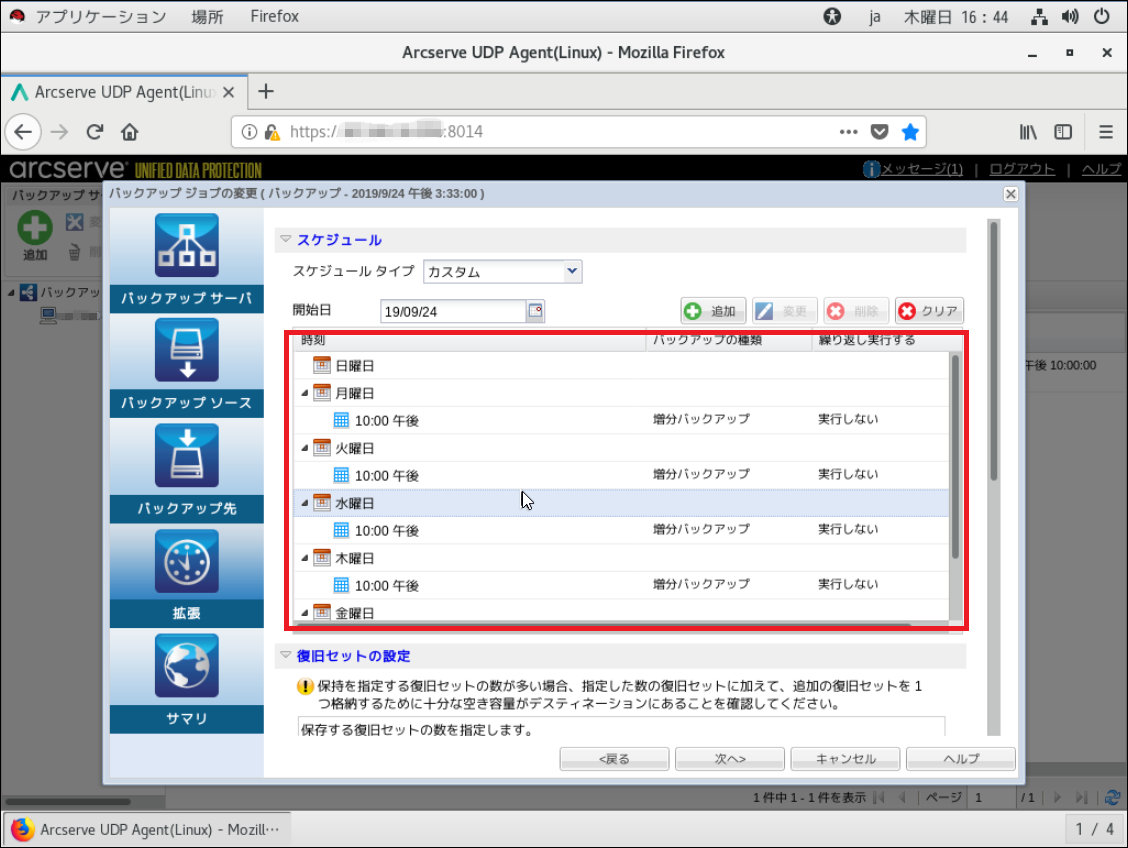Collapse the 復旧セットの設定 section
This screenshot has height=848, width=1128.
[286, 655]
